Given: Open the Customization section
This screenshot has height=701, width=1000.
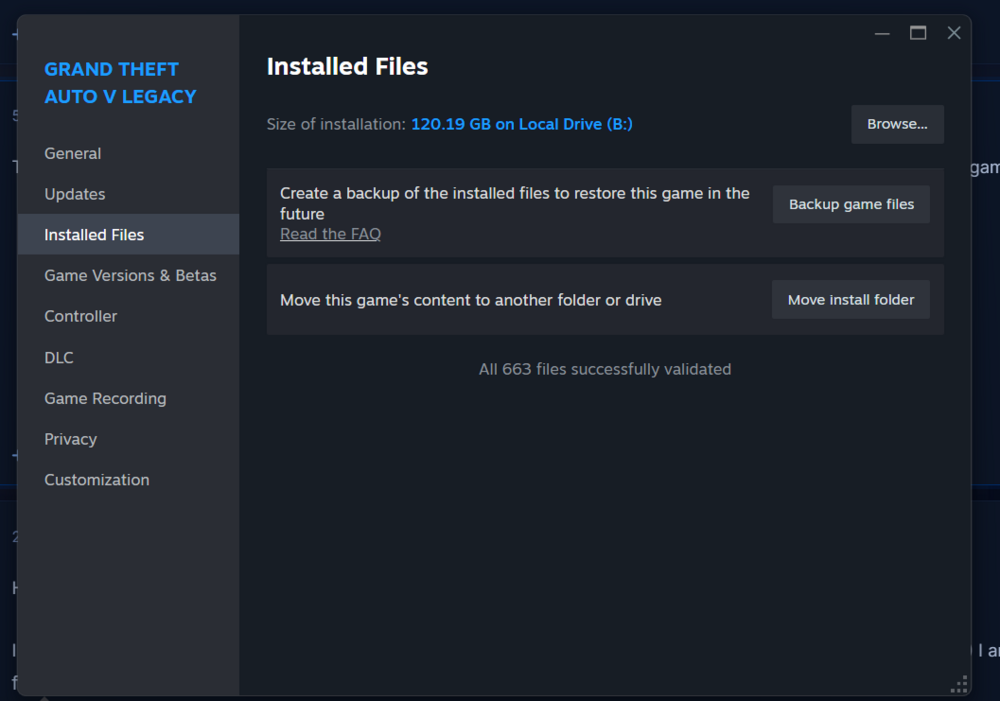Looking at the screenshot, I should click(x=96, y=480).
